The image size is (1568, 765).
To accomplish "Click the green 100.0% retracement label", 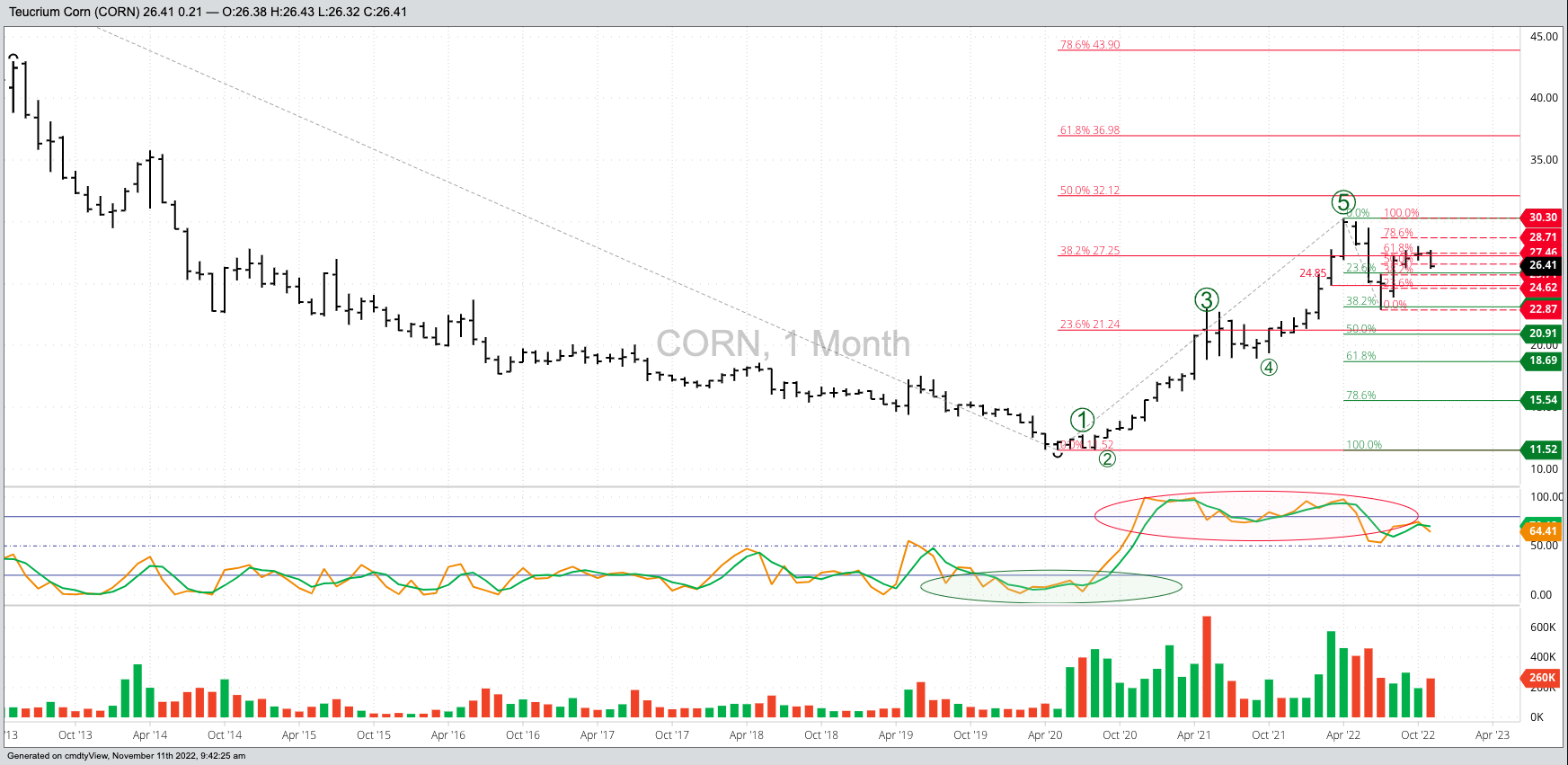I will point(1364,445).
